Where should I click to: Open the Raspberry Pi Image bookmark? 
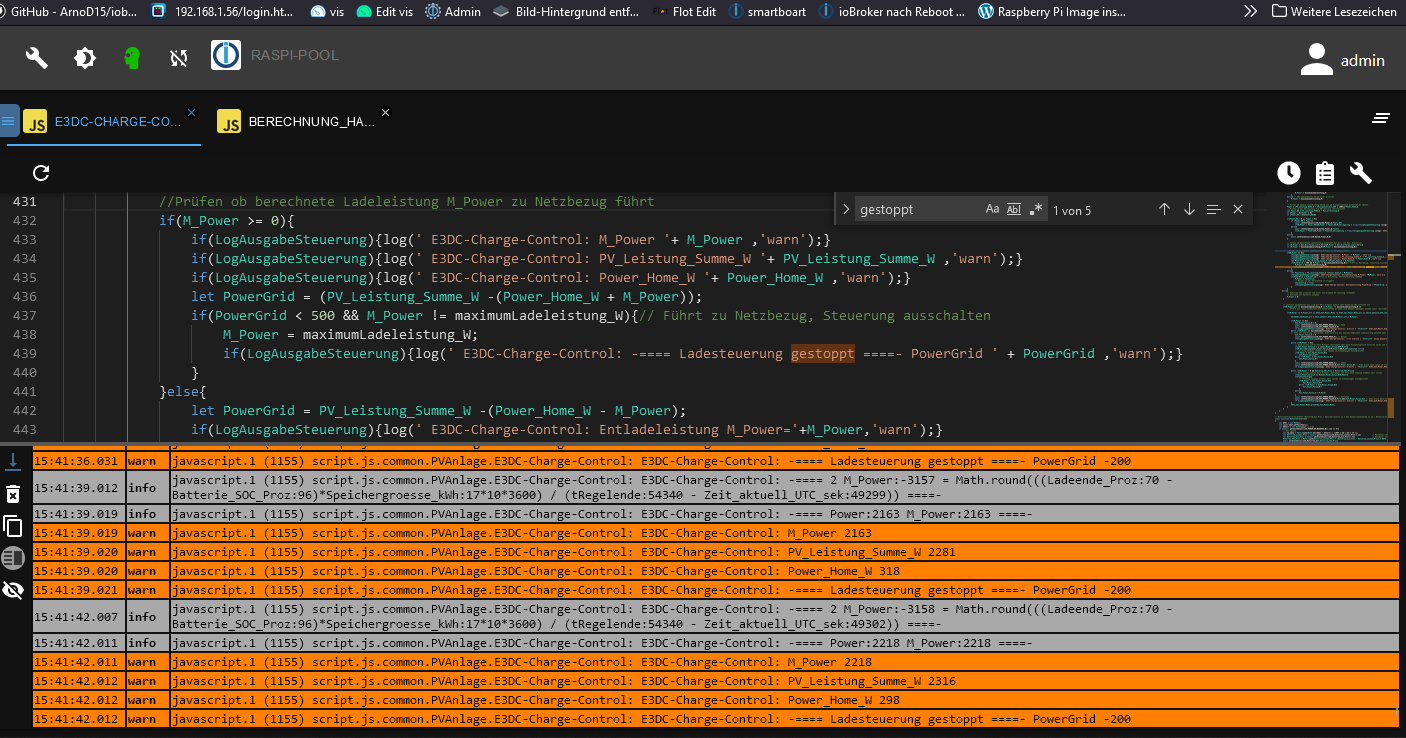[x=1051, y=12]
